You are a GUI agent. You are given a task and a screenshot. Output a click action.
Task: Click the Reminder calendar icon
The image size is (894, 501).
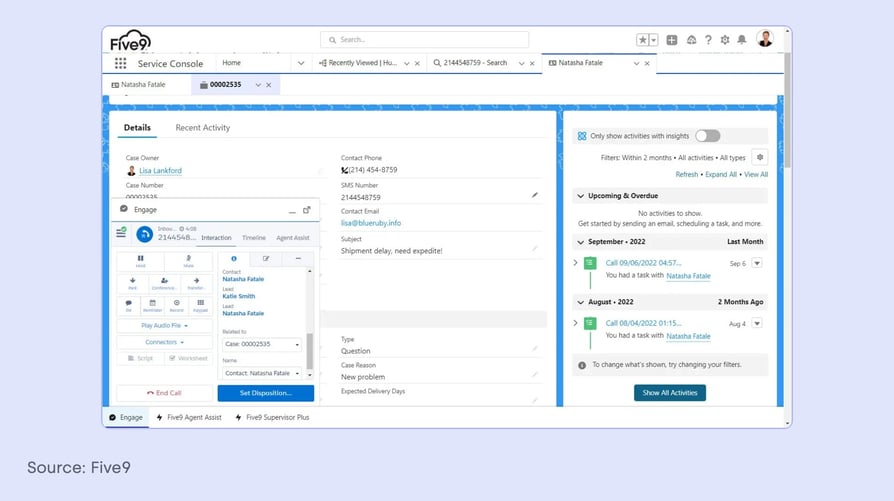(x=152, y=306)
